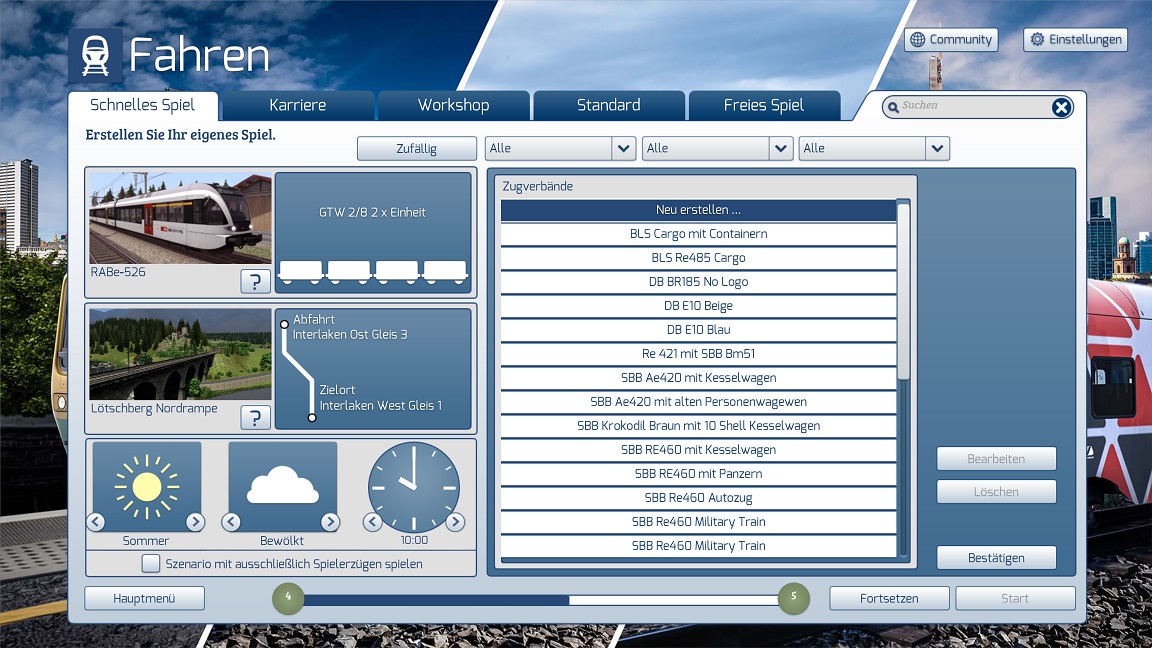Select 'DB BR185 No Logo' consist

[698, 282]
